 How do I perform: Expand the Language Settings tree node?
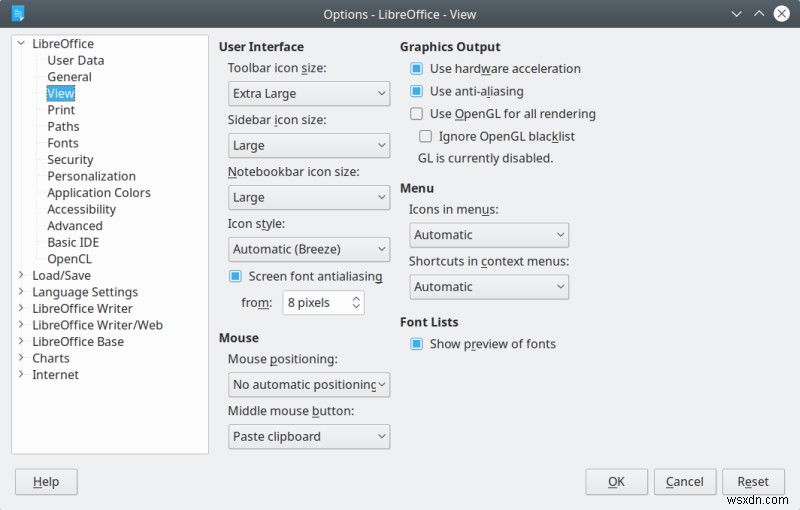click(x=21, y=291)
